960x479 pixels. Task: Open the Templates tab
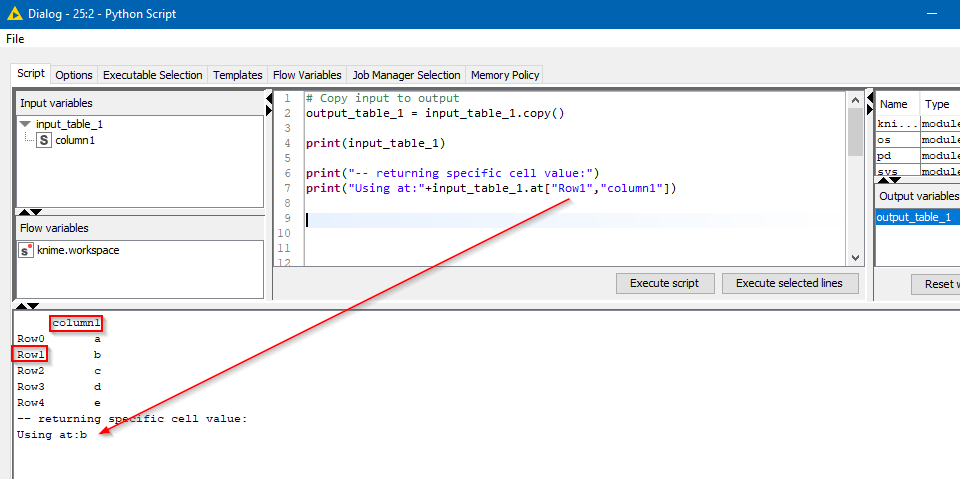pyautogui.click(x=238, y=75)
